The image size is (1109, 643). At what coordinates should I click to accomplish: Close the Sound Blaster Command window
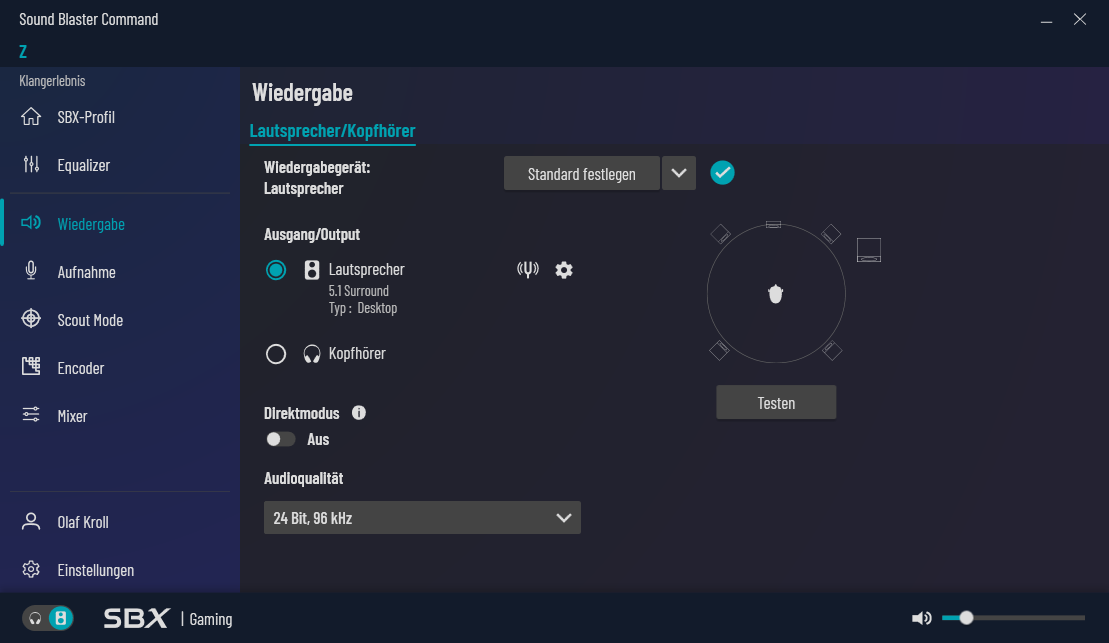(x=1079, y=19)
